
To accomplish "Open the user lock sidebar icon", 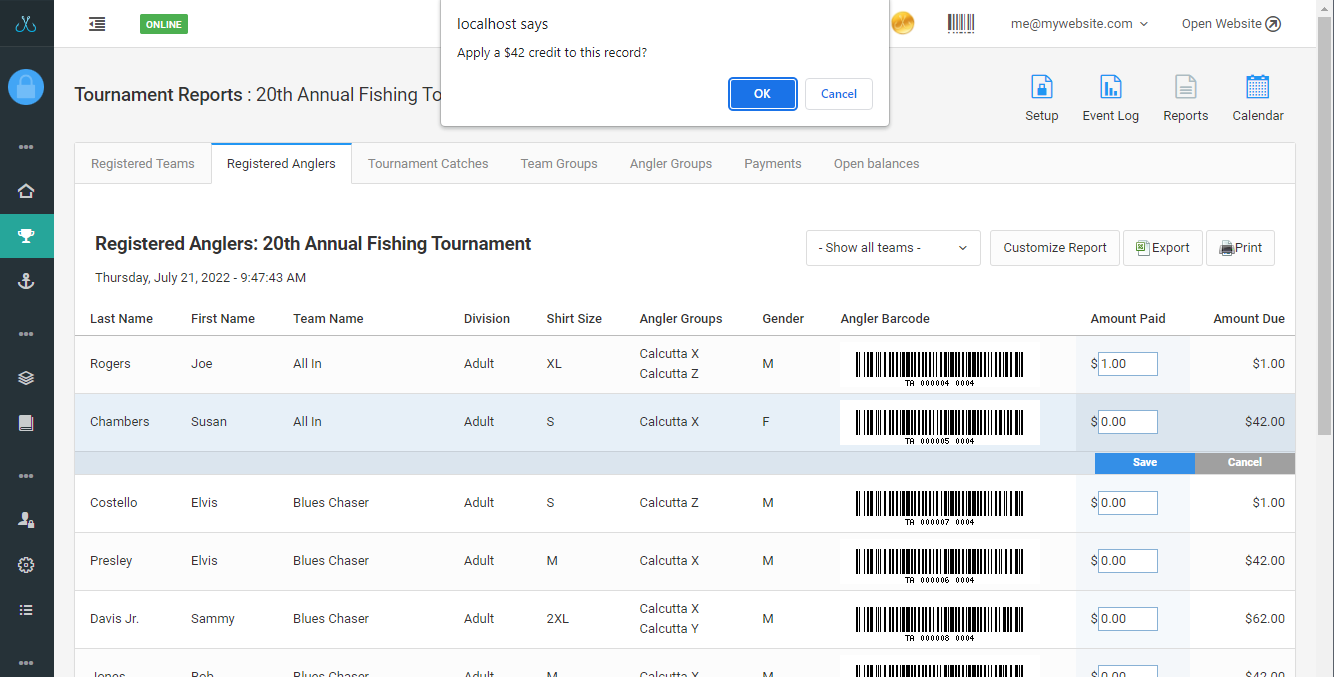I will (x=26, y=520).
